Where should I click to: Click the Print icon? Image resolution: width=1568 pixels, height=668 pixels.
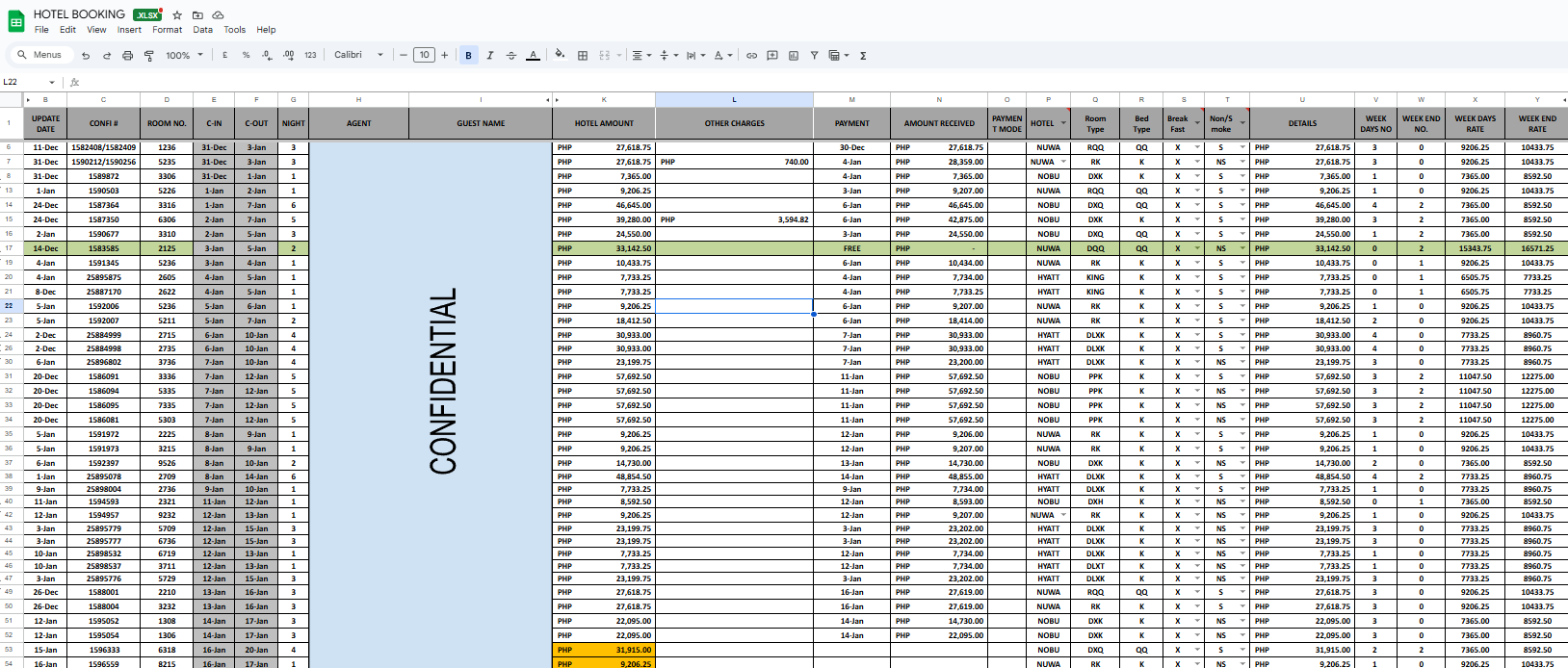tap(127, 56)
